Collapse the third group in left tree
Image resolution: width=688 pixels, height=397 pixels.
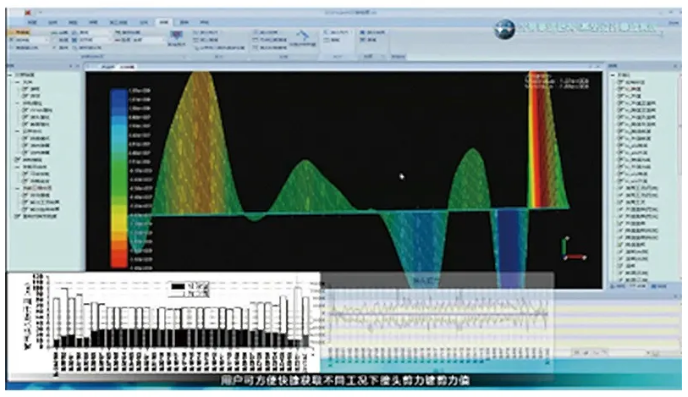pyautogui.click(x=18, y=131)
